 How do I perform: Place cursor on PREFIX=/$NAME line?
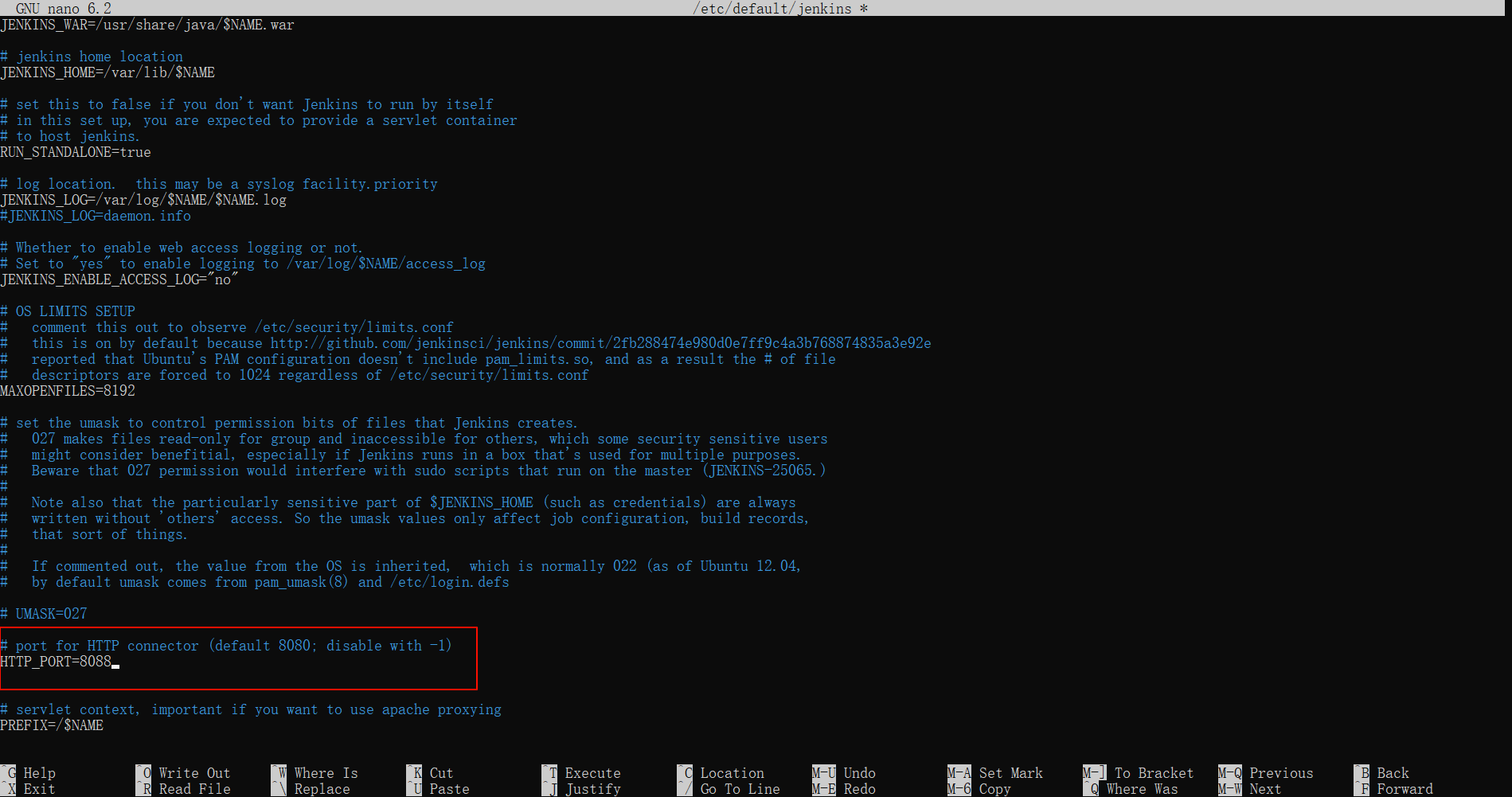(52, 725)
